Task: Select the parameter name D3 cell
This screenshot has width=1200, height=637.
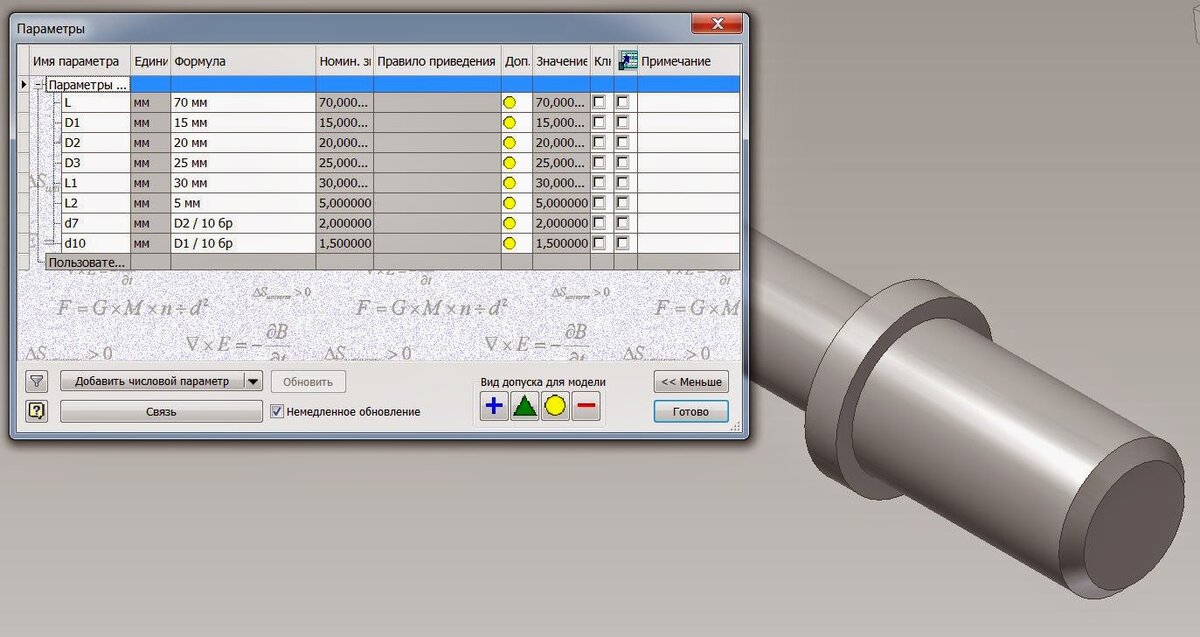Action: coord(95,162)
